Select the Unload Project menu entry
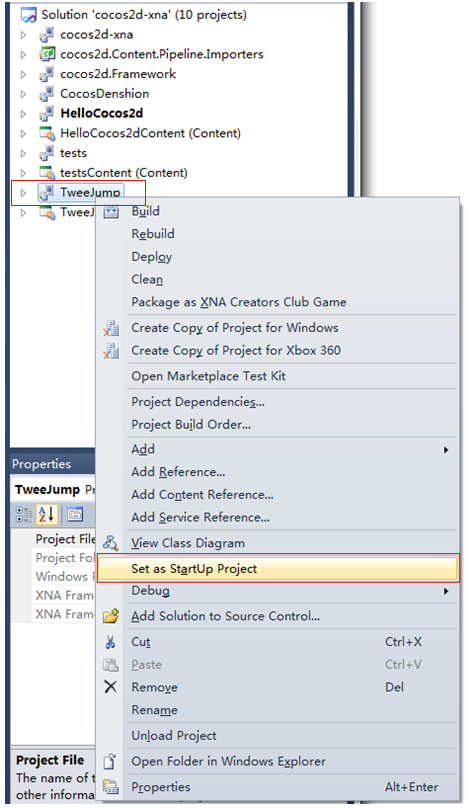The height and width of the screenshot is (808, 470). pyautogui.click(x=174, y=735)
